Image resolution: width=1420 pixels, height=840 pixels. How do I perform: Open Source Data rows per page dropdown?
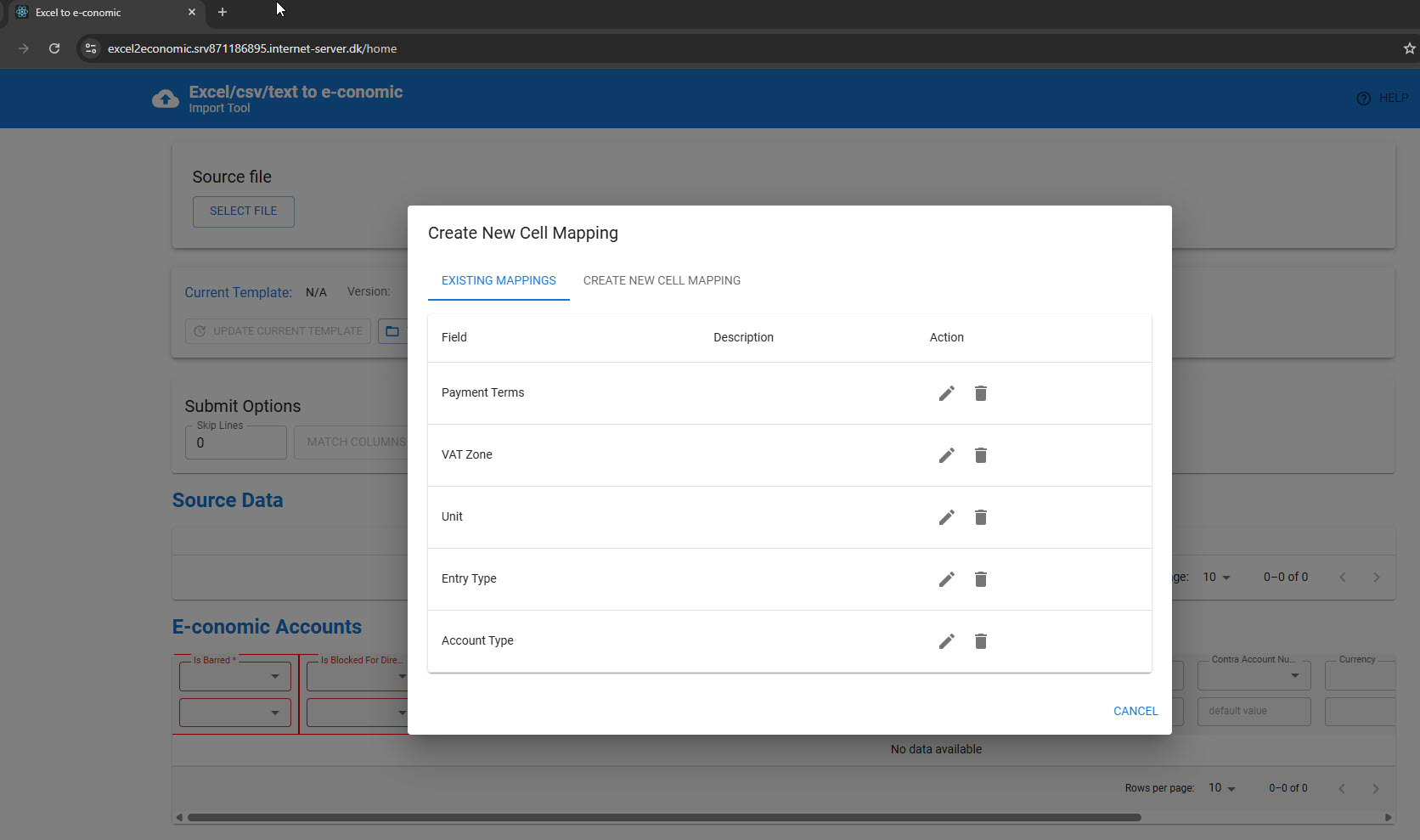(1217, 578)
